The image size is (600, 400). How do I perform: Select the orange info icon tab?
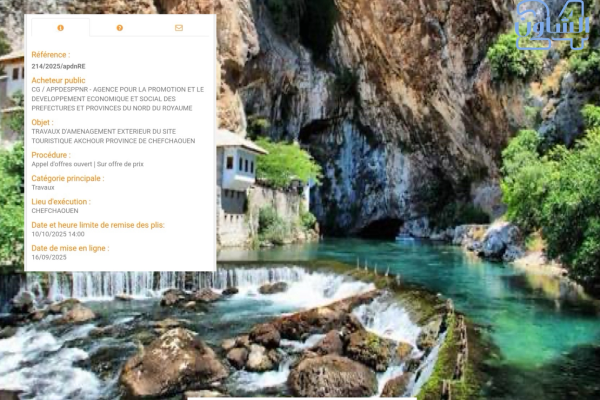click(x=60, y=28)
